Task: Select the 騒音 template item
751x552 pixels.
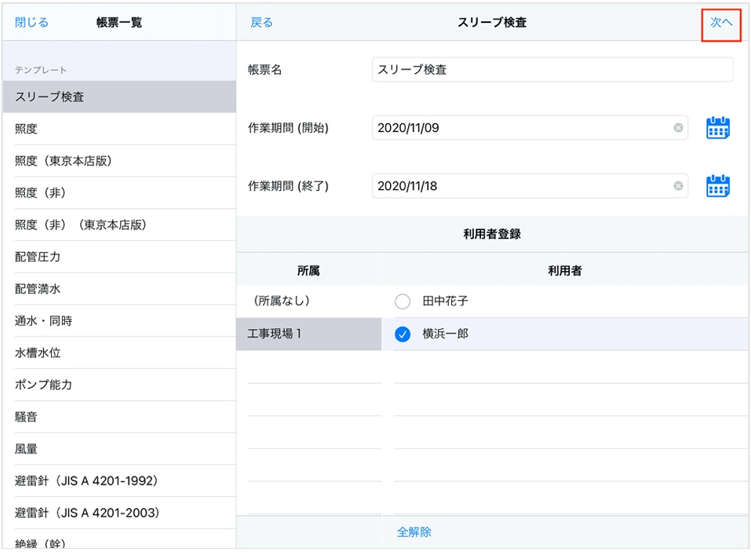Action: pos(118,417)
